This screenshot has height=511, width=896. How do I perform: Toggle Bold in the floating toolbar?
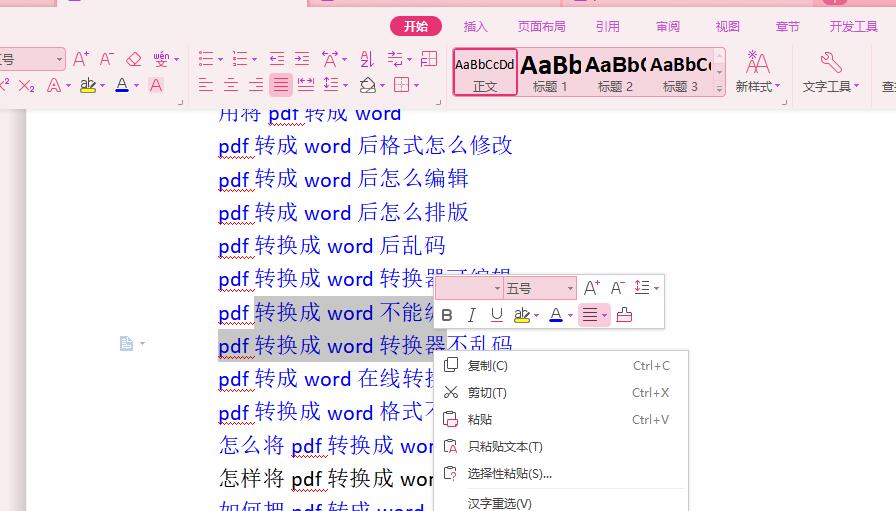[447, 315]
